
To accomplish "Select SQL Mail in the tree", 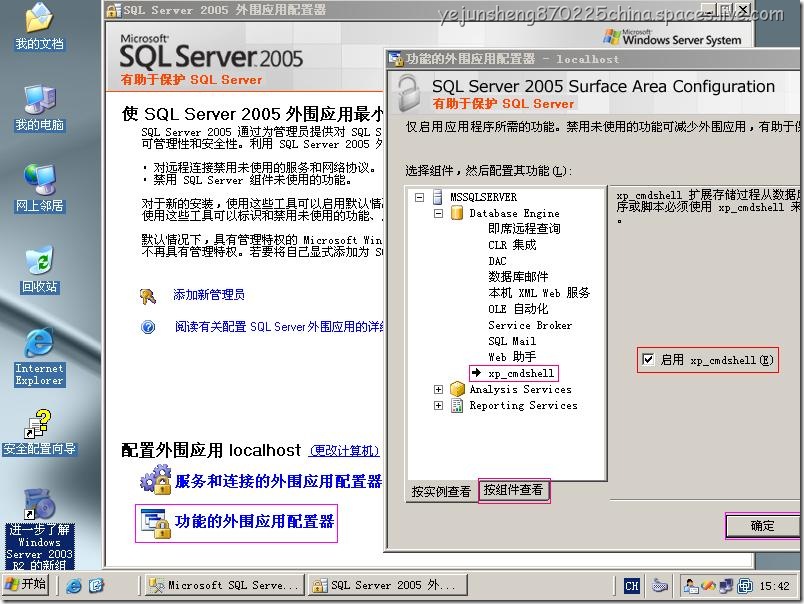I will (512, 341).
